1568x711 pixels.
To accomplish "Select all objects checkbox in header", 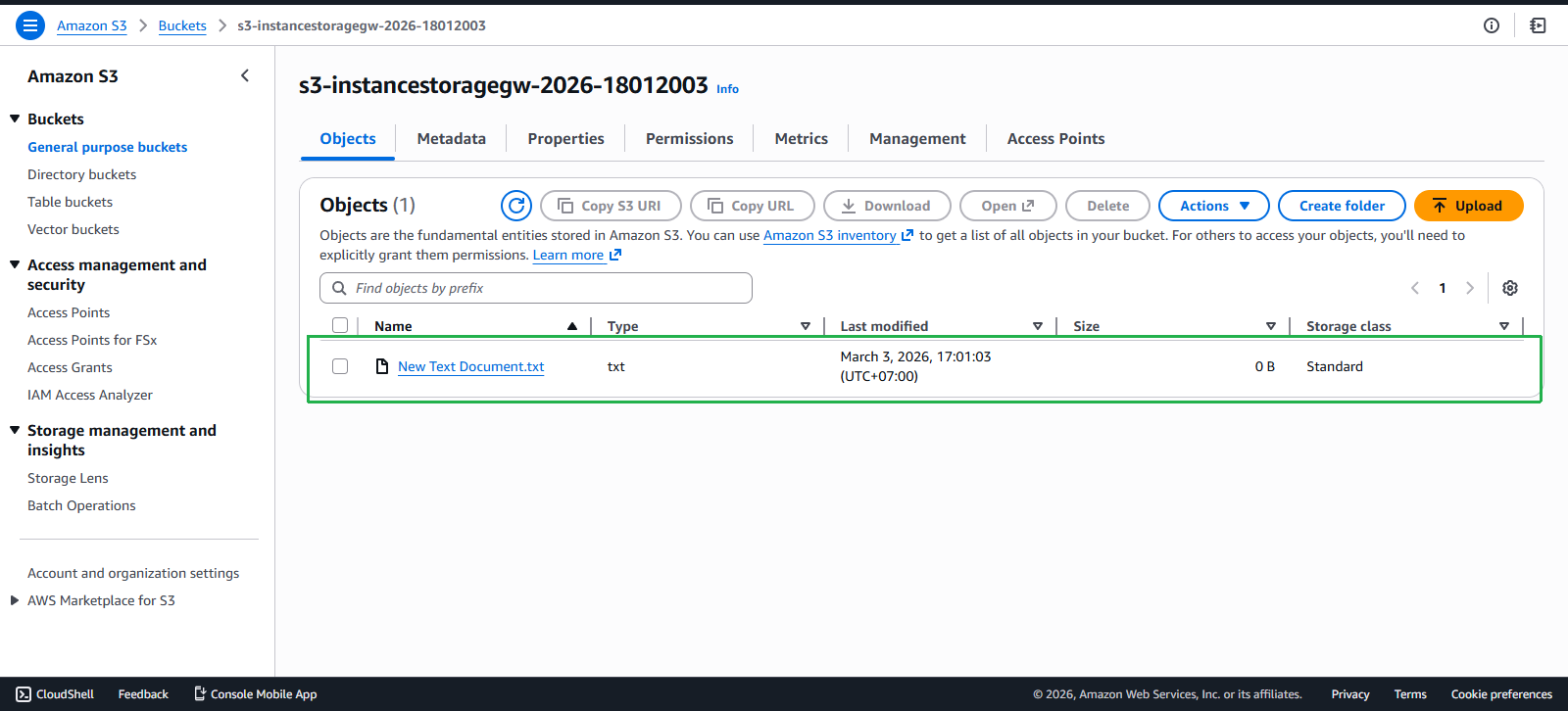I will click(340, 325).
